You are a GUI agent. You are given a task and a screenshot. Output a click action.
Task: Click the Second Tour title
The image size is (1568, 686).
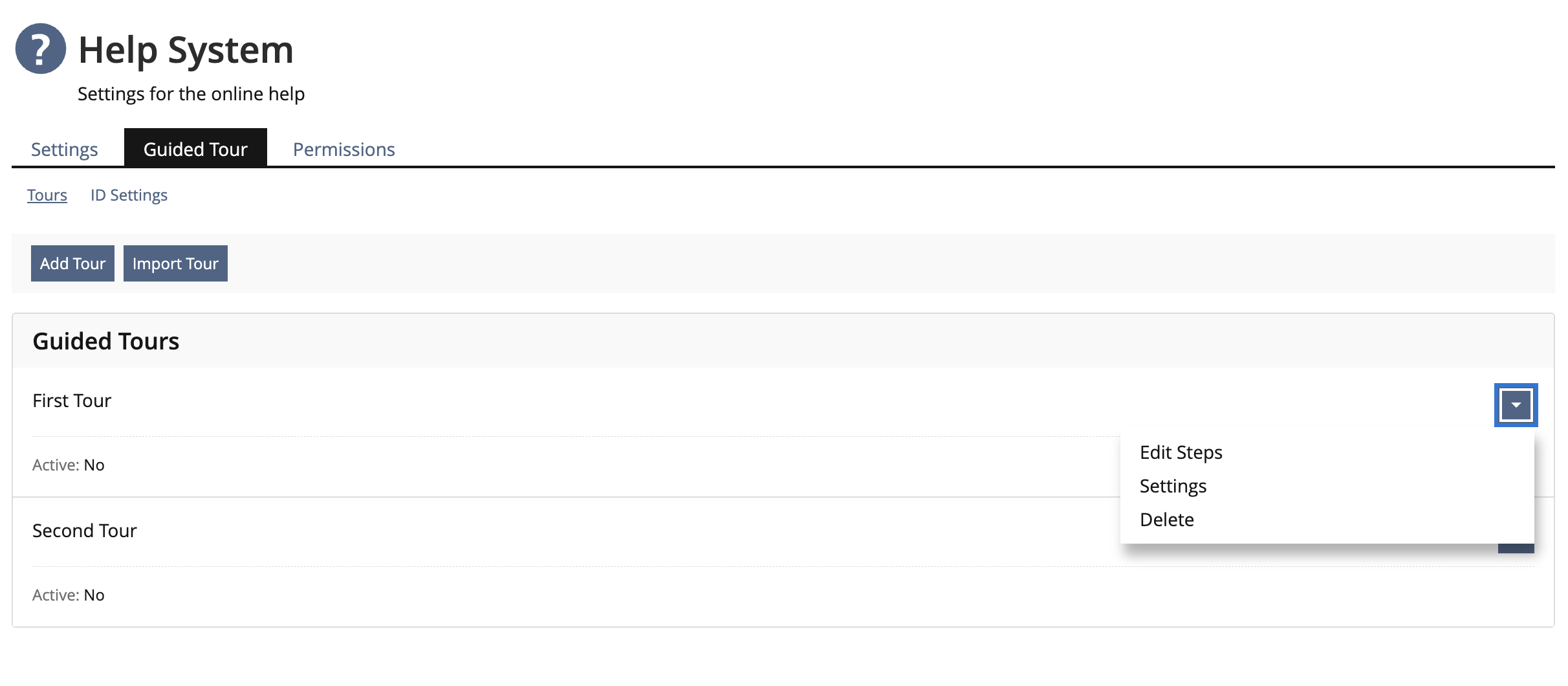point(85,531)
